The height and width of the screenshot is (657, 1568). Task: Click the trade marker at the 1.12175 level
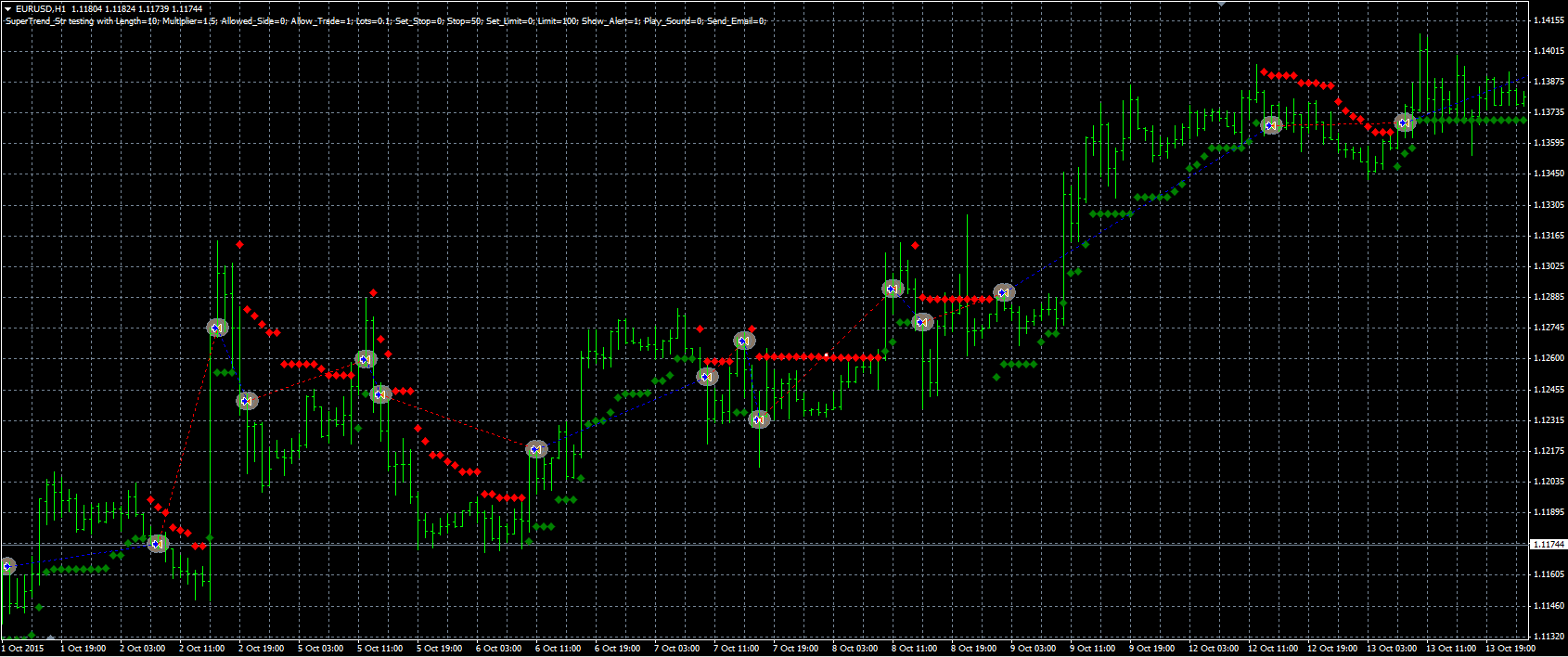click(x=536, y=449)
